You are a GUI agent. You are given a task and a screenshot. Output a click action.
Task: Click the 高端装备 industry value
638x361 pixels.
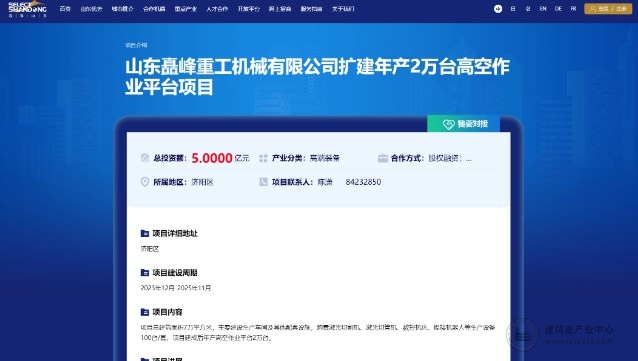click(x=324, y=158)
